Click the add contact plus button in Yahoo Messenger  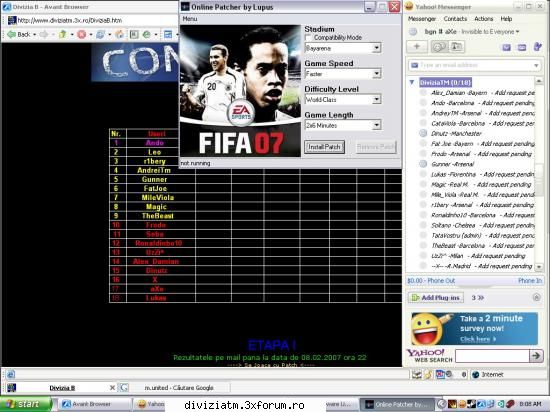point(417,46)
